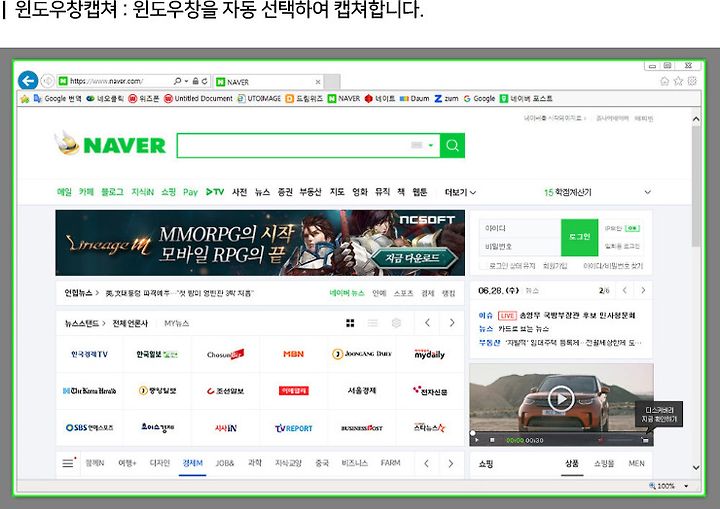This screenshot has width=720, height=509.
Task: Focus the 아이디 input field
Action: coord(520,228)
